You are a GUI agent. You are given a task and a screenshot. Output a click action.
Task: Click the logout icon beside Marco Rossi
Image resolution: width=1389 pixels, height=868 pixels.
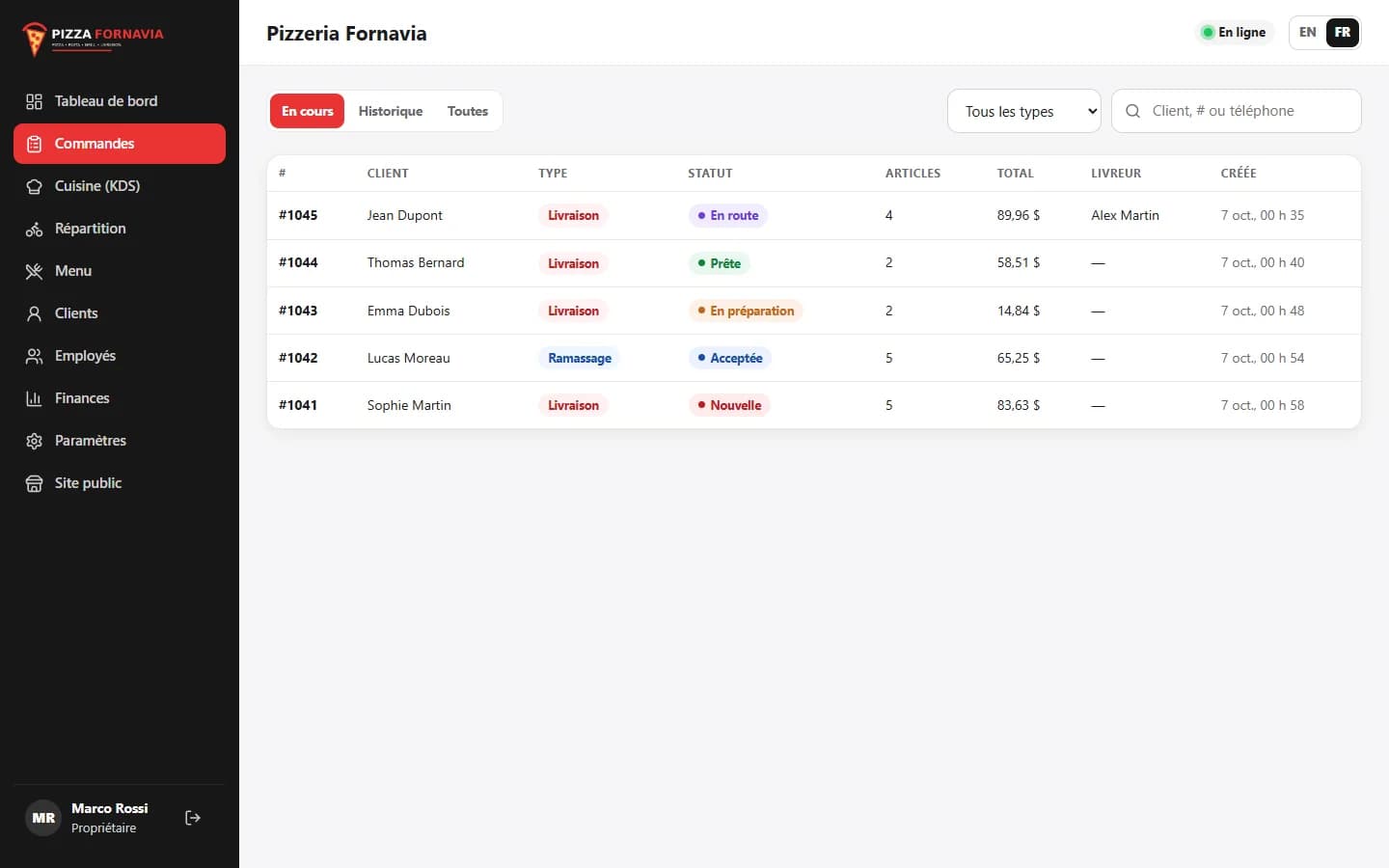pos(193,818)
